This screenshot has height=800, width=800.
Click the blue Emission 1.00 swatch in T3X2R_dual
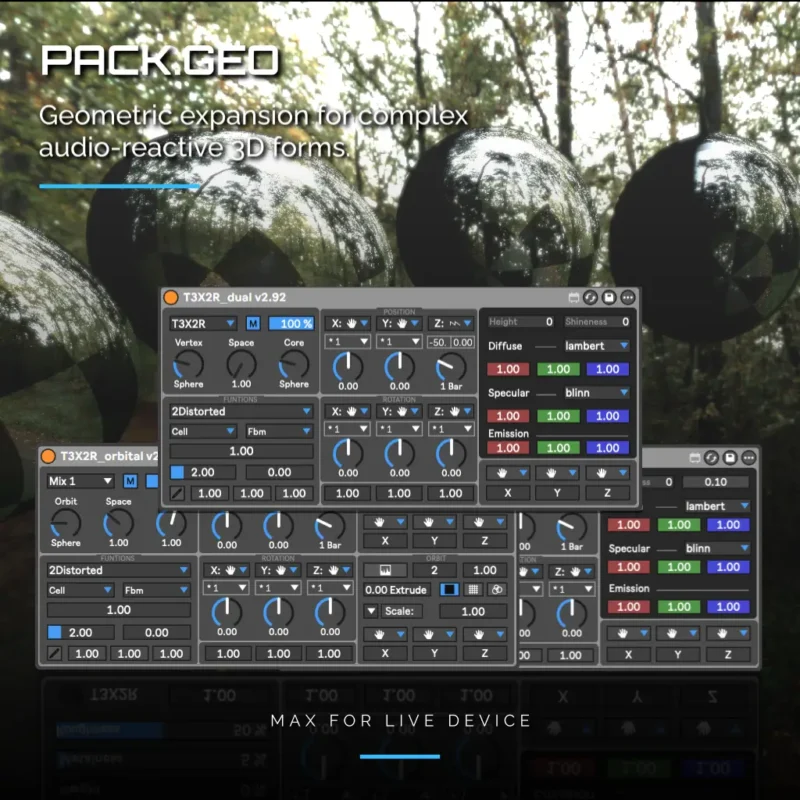point(608,448)
